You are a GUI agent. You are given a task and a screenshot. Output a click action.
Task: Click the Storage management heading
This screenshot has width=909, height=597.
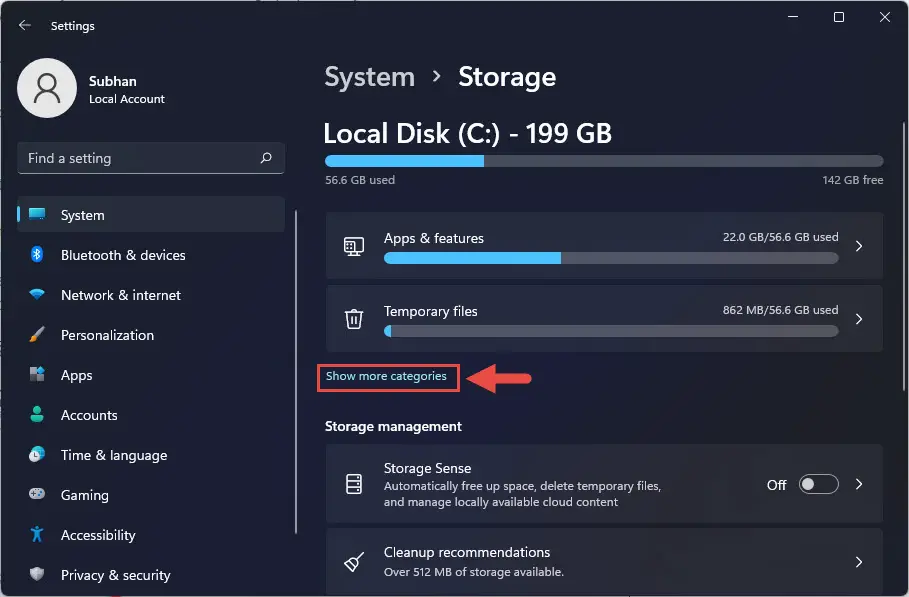393,427
